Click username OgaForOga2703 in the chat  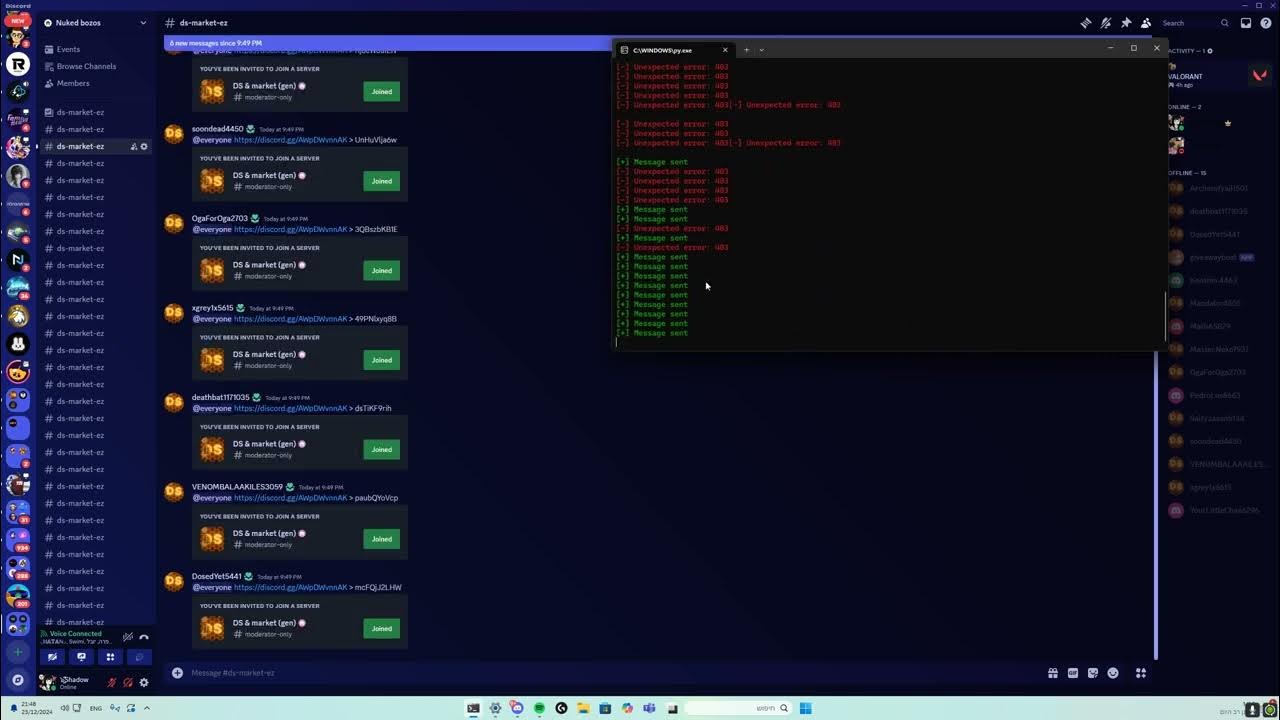[x=220, y=218]
